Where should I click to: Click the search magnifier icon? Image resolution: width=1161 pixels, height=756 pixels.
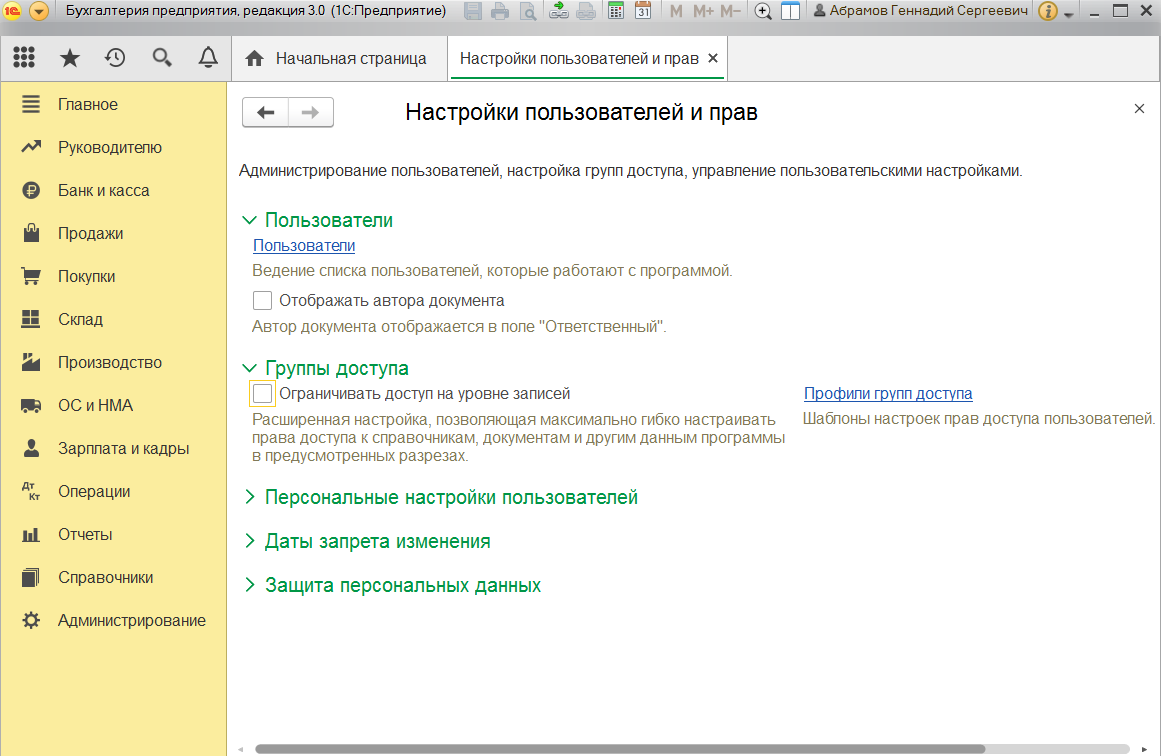(162, 58)
